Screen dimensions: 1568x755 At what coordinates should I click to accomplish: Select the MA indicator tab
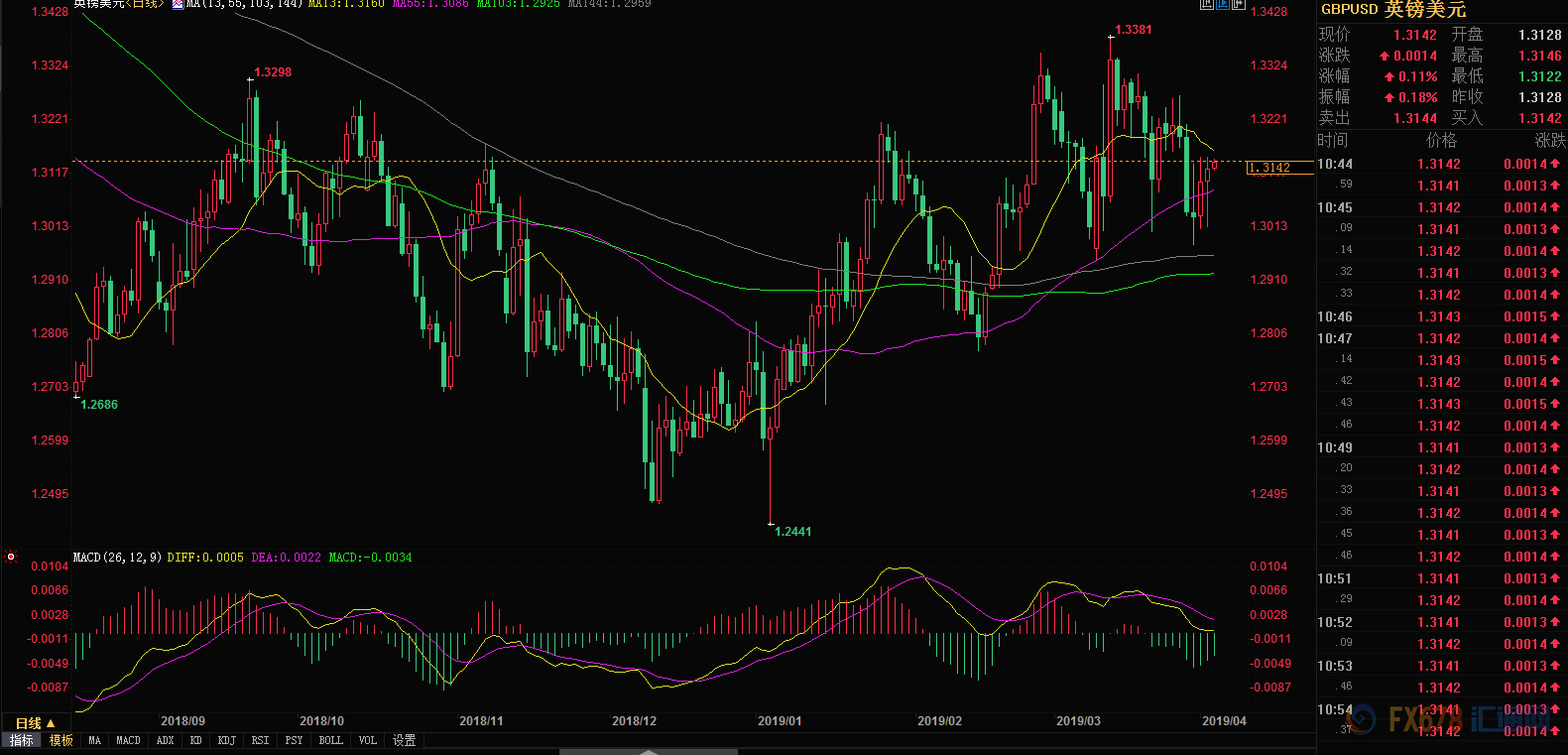(x=94, y=740)
